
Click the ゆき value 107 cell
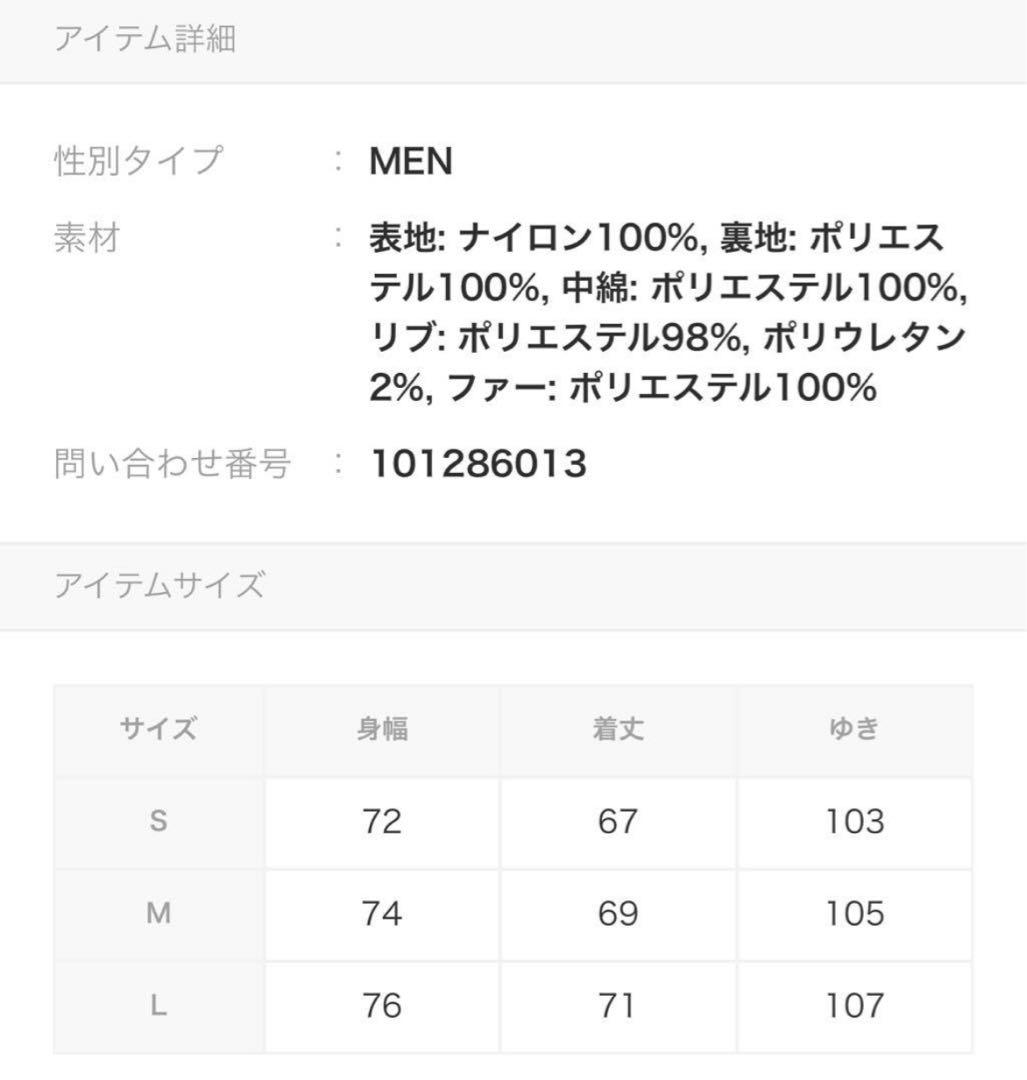855,1006
